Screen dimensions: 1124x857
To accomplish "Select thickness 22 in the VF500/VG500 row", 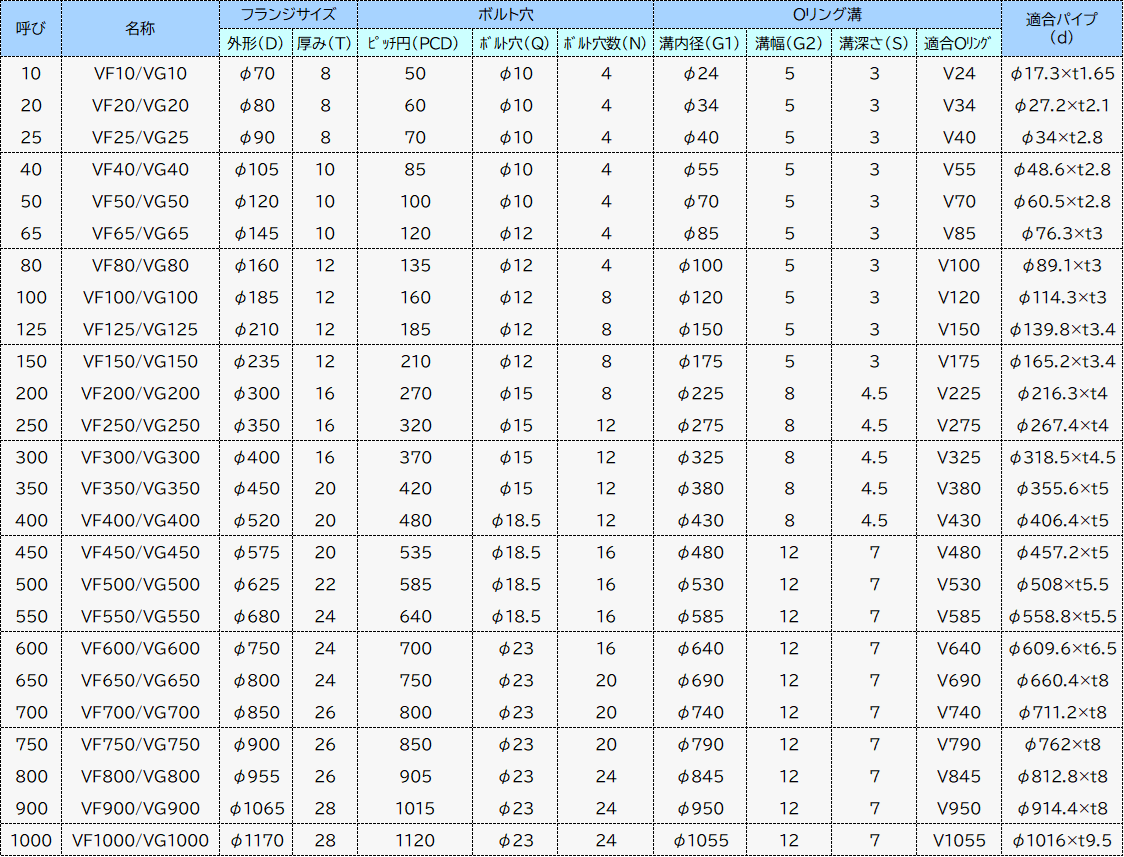I will 325,585.
